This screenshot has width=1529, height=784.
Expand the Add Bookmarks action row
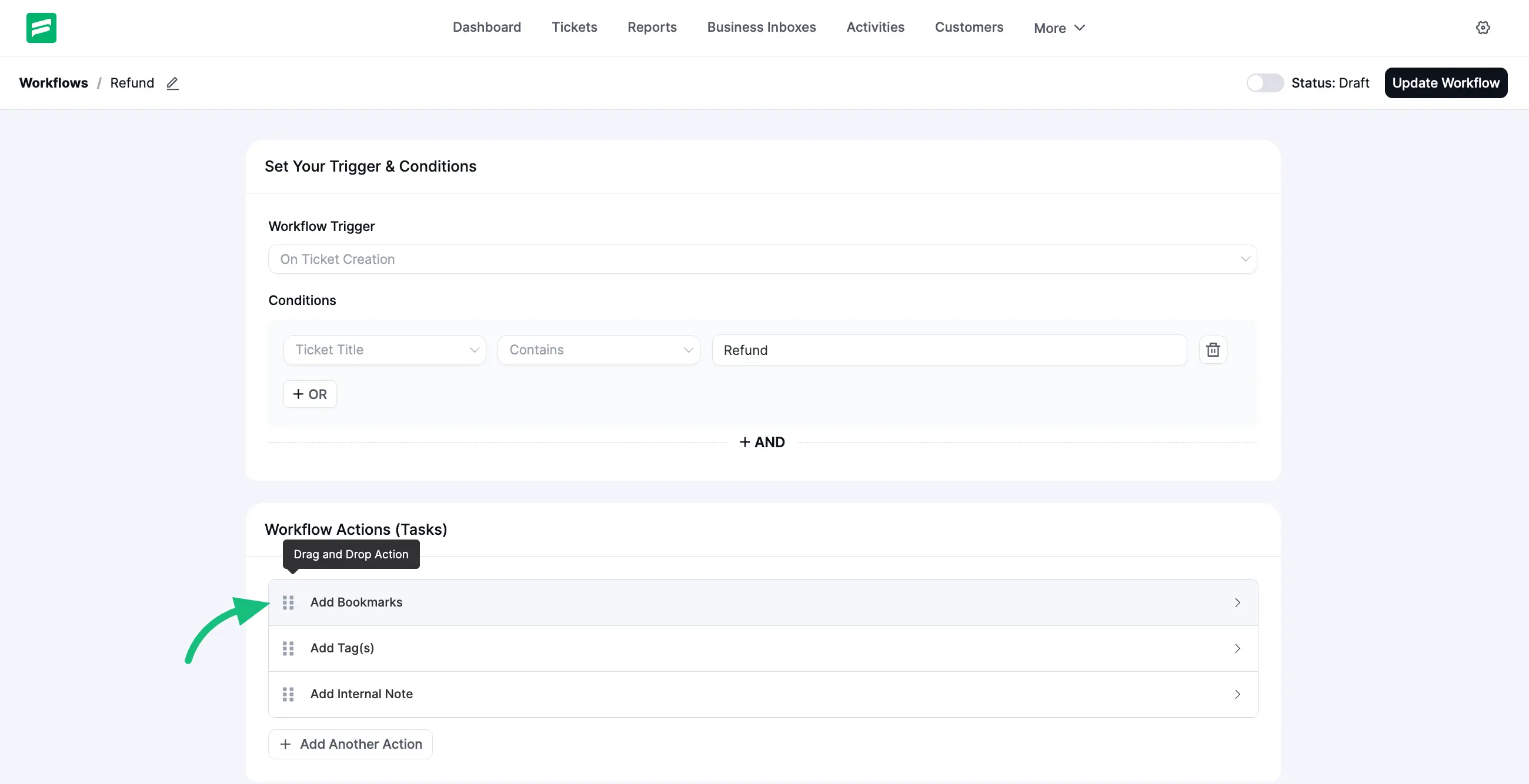pyautogui.click(x=1237, y=602)
